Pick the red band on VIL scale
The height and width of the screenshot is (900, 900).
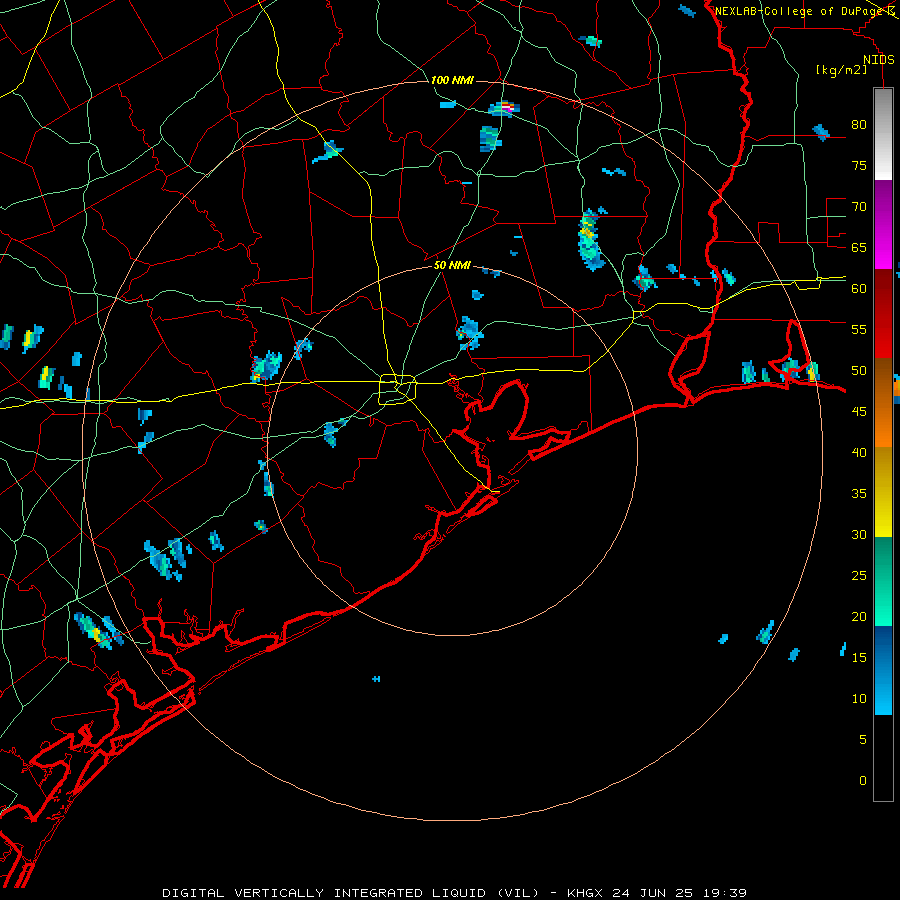(x=883, y=314)
